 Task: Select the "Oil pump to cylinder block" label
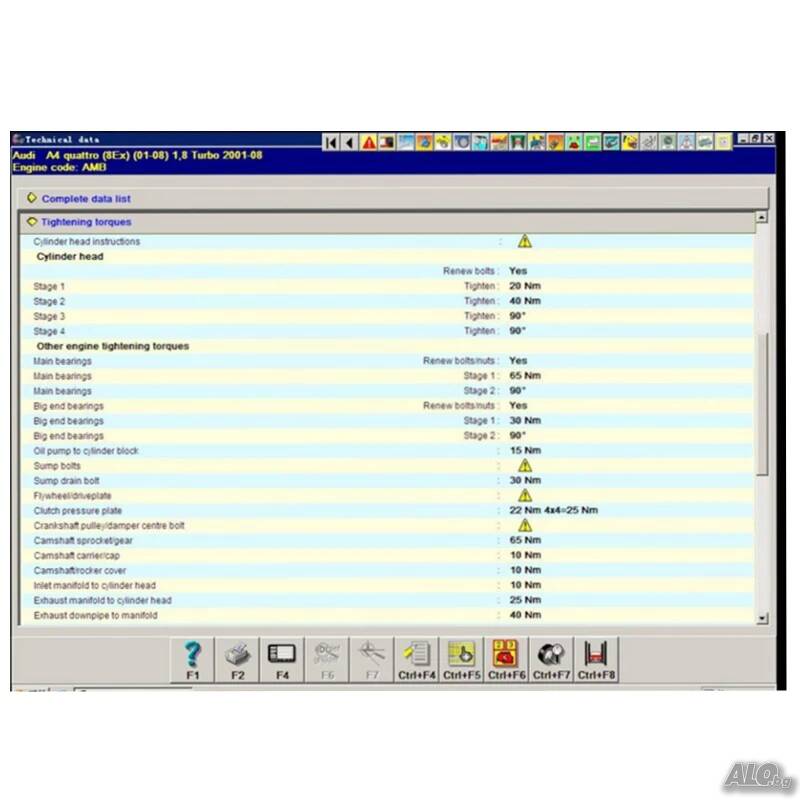86,451
